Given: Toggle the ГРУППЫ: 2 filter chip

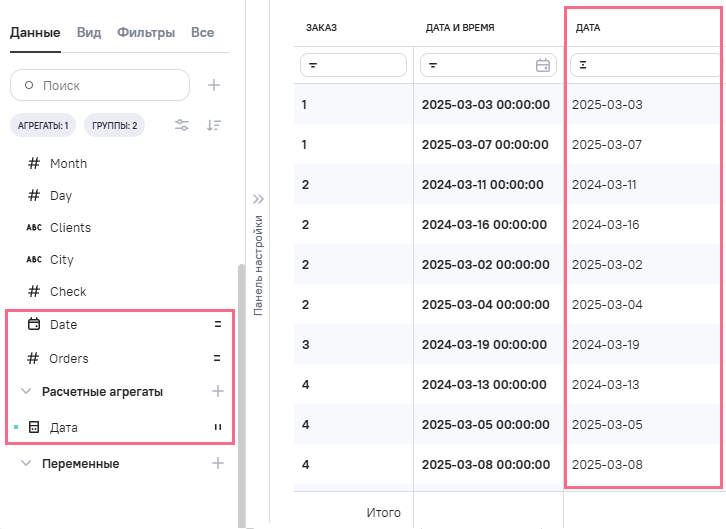Looking at the screenshot, I should [115, 125].
